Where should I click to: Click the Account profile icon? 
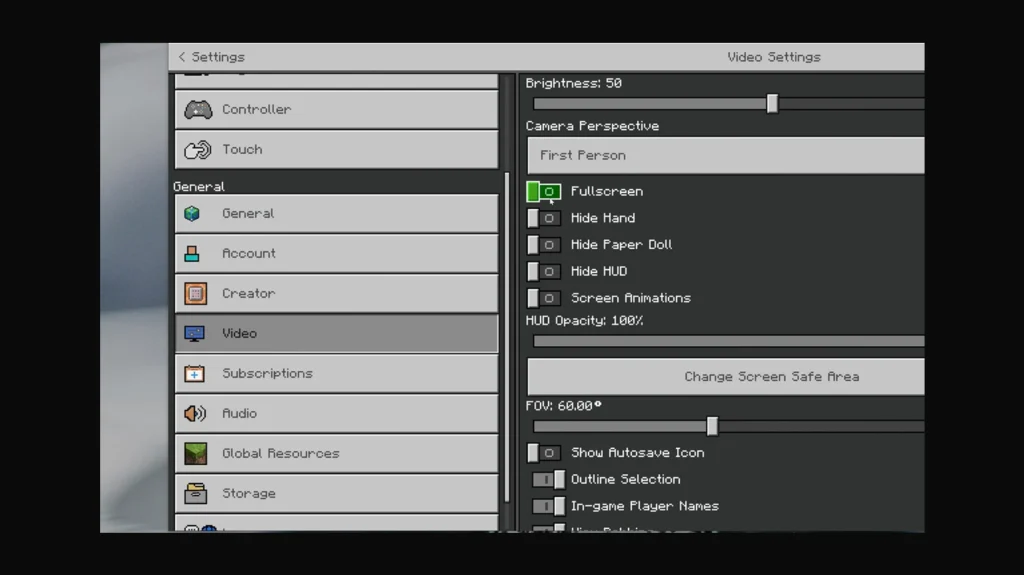[193, 254]
